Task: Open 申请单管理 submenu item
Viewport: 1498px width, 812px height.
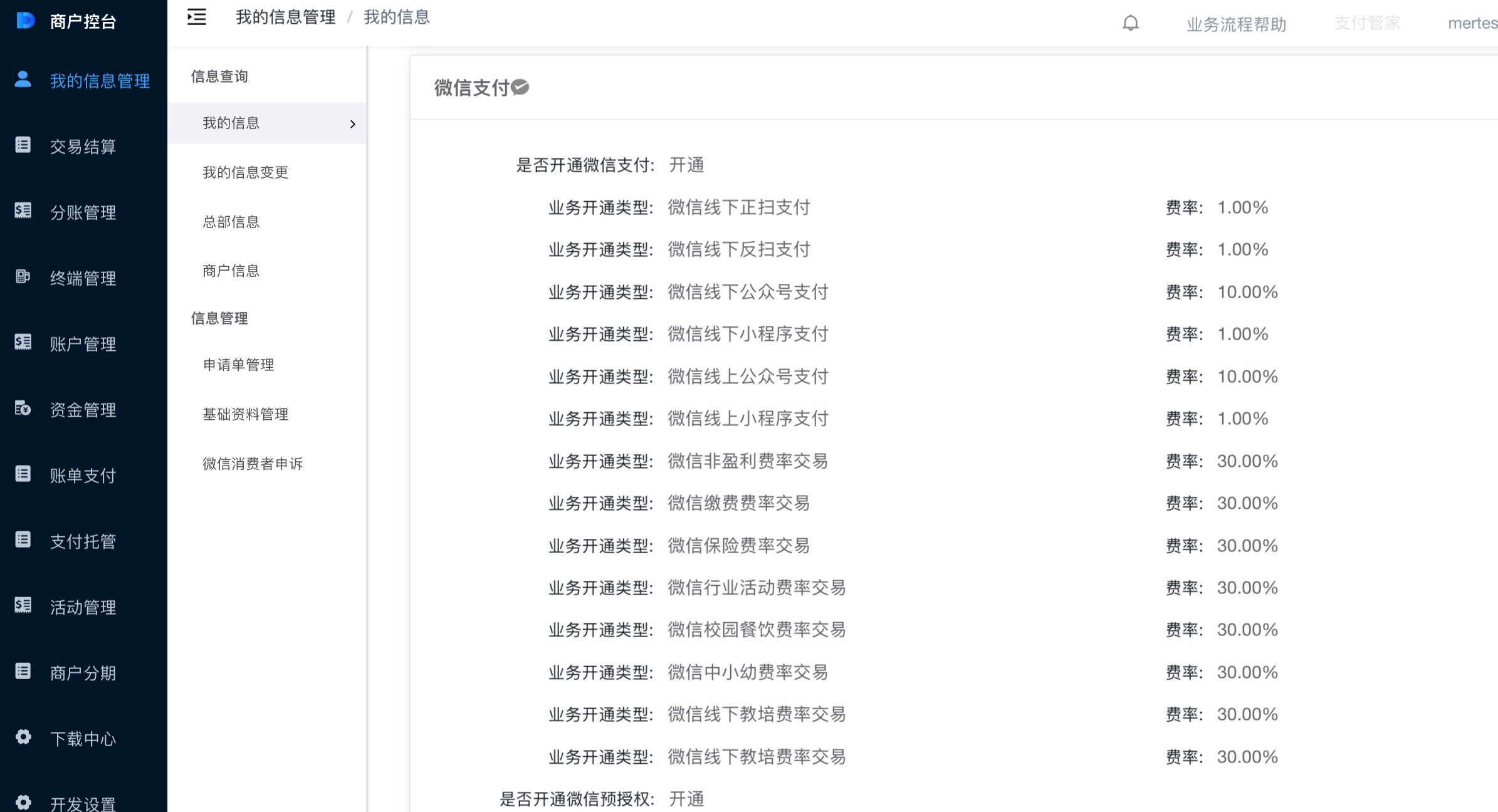Action: click(x=239, y=365)
